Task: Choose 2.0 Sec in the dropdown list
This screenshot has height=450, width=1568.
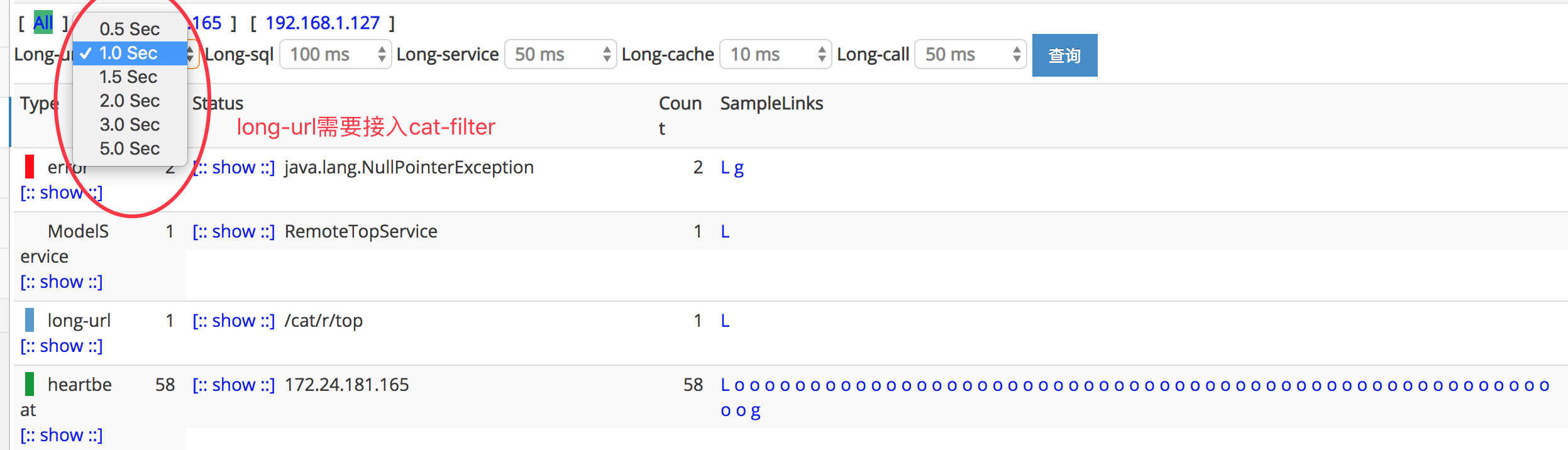Action: tap(130, 101)
